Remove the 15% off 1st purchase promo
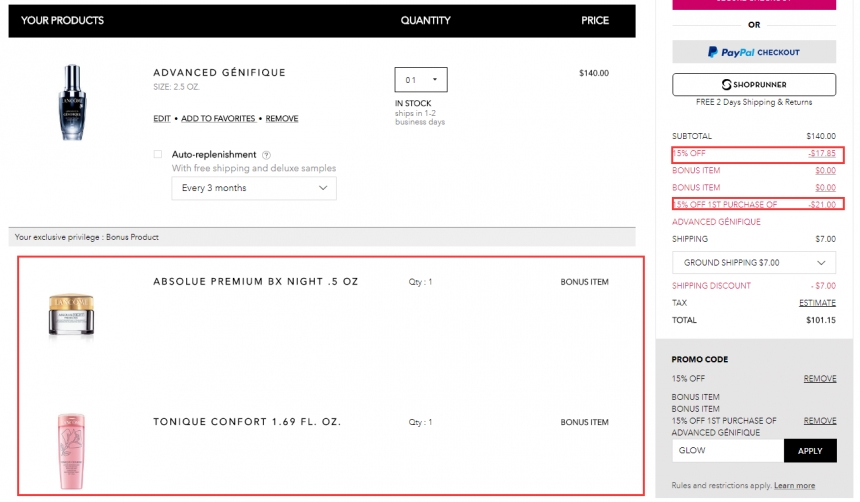This screenshot has height=502, width=860. tap(820, 421)
